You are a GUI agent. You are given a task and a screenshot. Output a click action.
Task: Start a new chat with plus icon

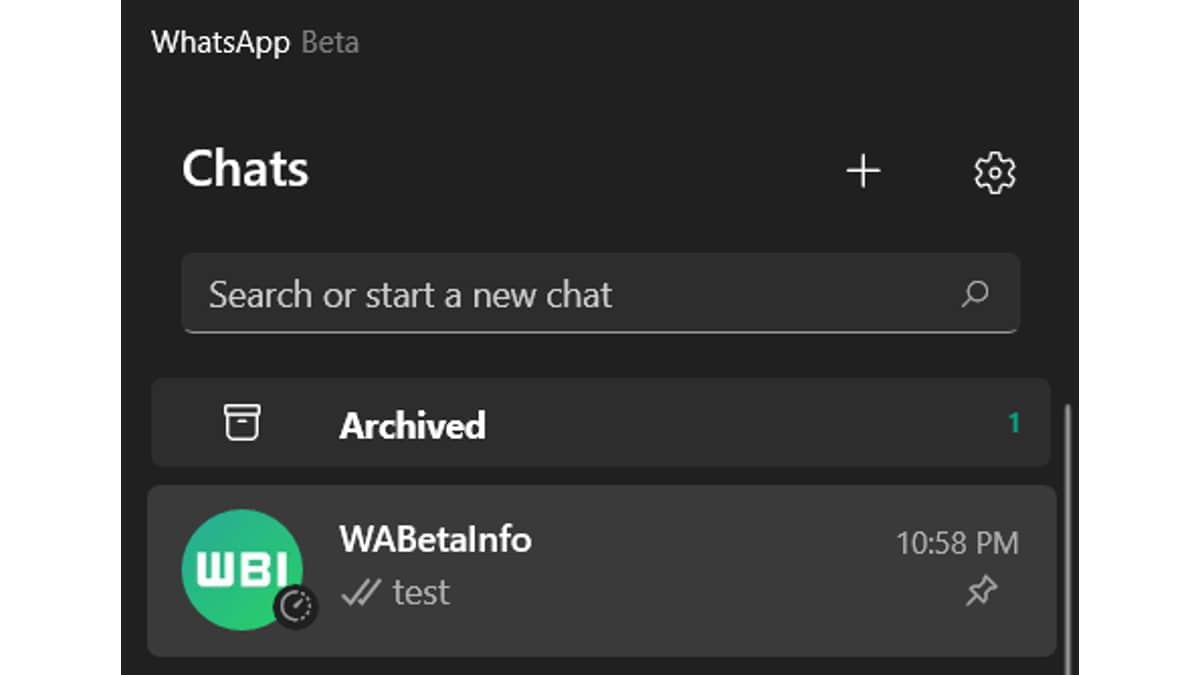click(863, 172)
